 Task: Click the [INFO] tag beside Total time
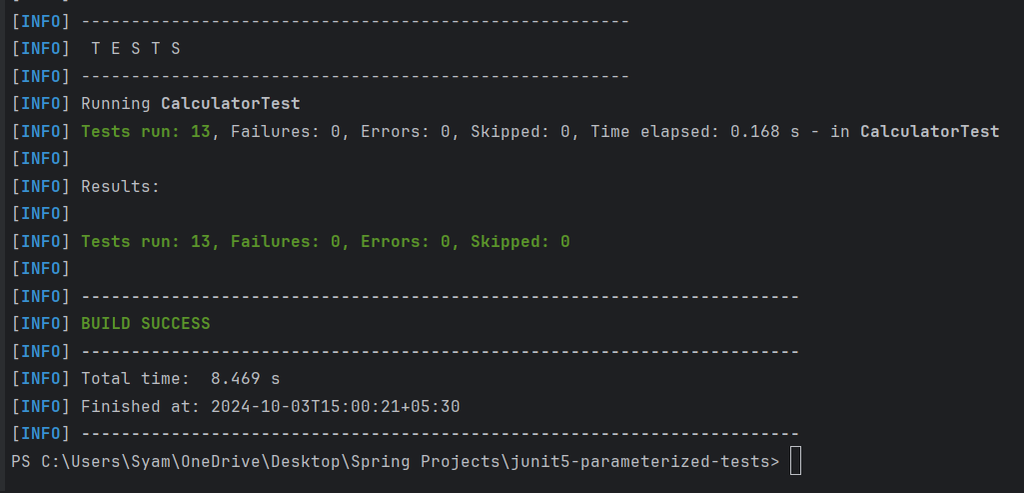(x=40, y=379)
